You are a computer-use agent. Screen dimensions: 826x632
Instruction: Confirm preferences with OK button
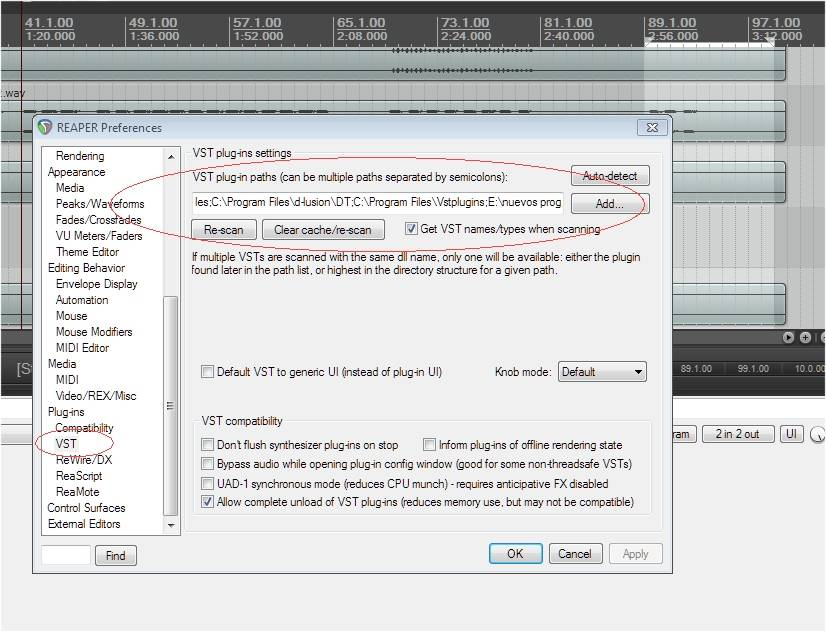[516, 554]
